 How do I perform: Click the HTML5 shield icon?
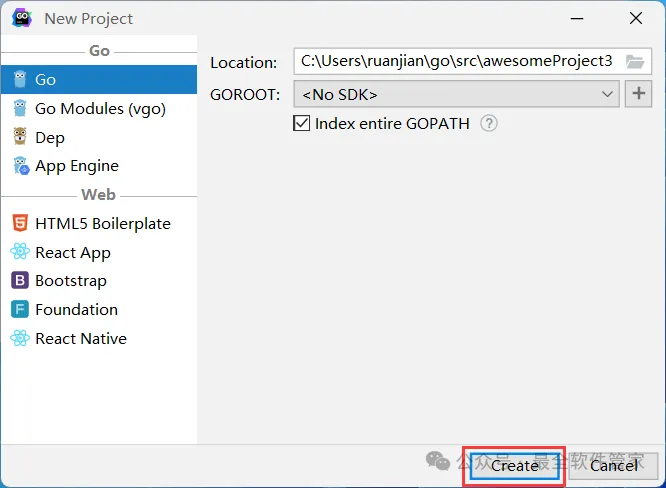click(20, 223)
